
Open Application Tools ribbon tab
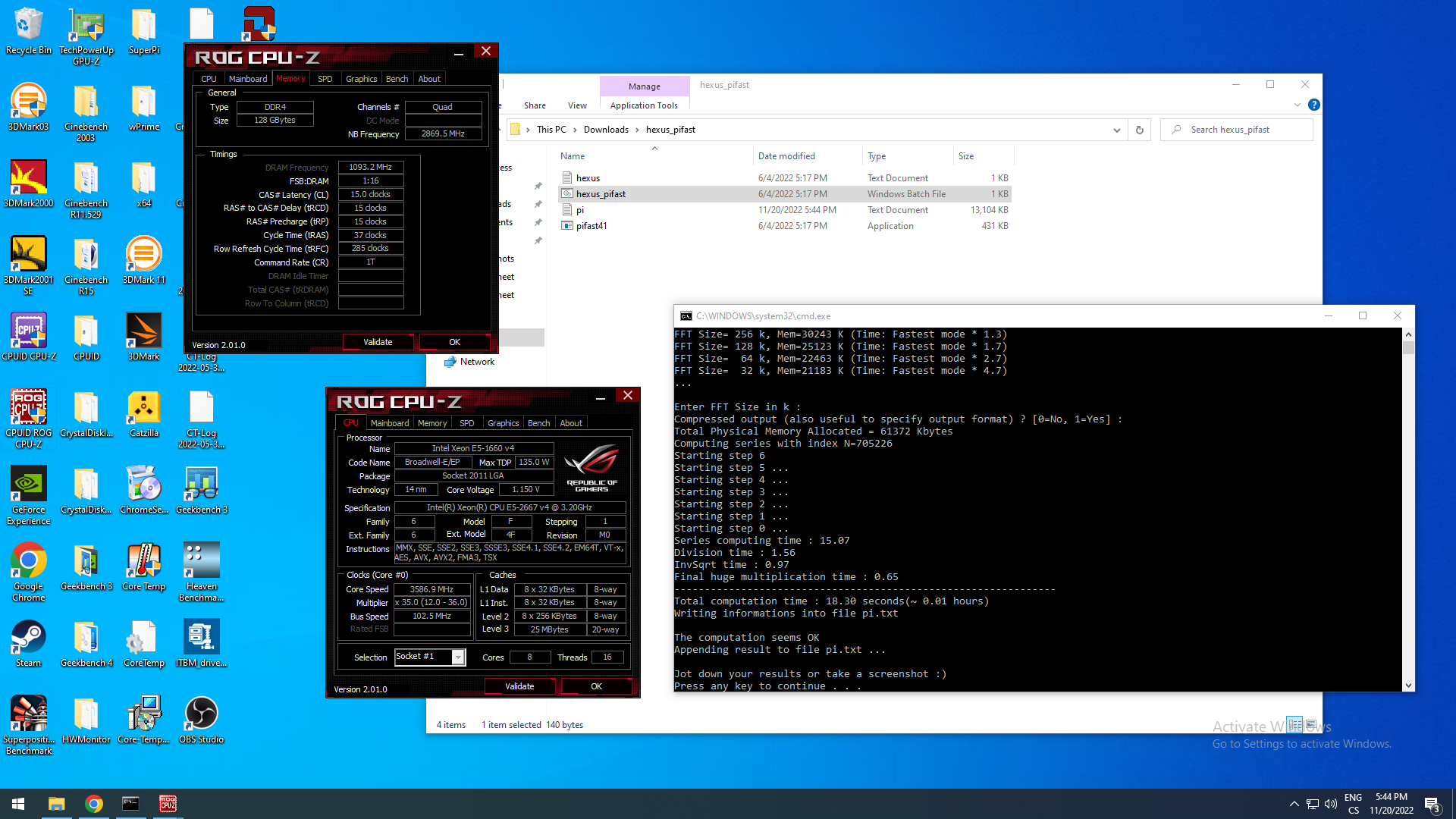coord(644,105)
